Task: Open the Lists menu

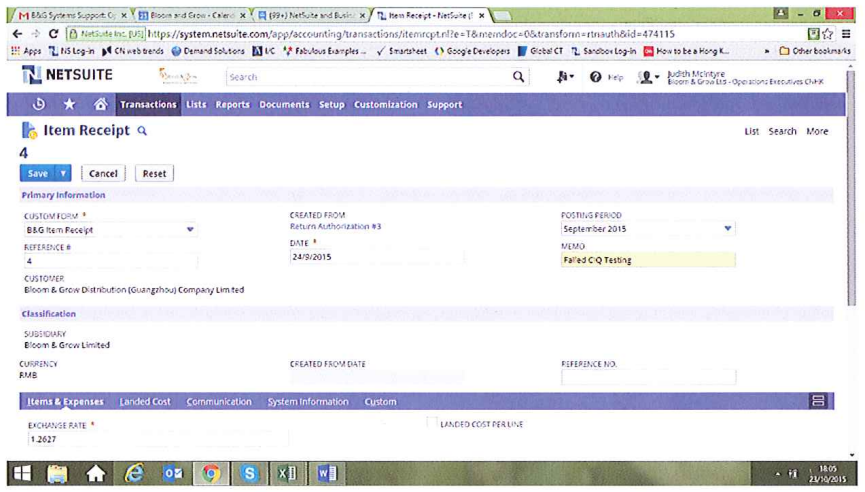Action: pos(196,104)
